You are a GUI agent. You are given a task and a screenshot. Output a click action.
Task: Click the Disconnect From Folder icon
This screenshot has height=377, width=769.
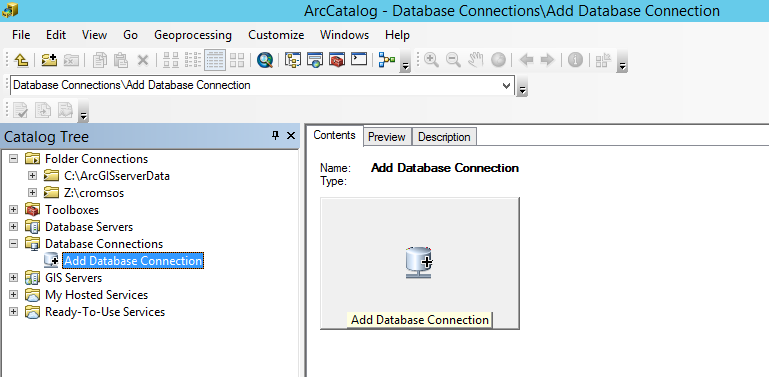pyautogui.click(x=71, y=60)
